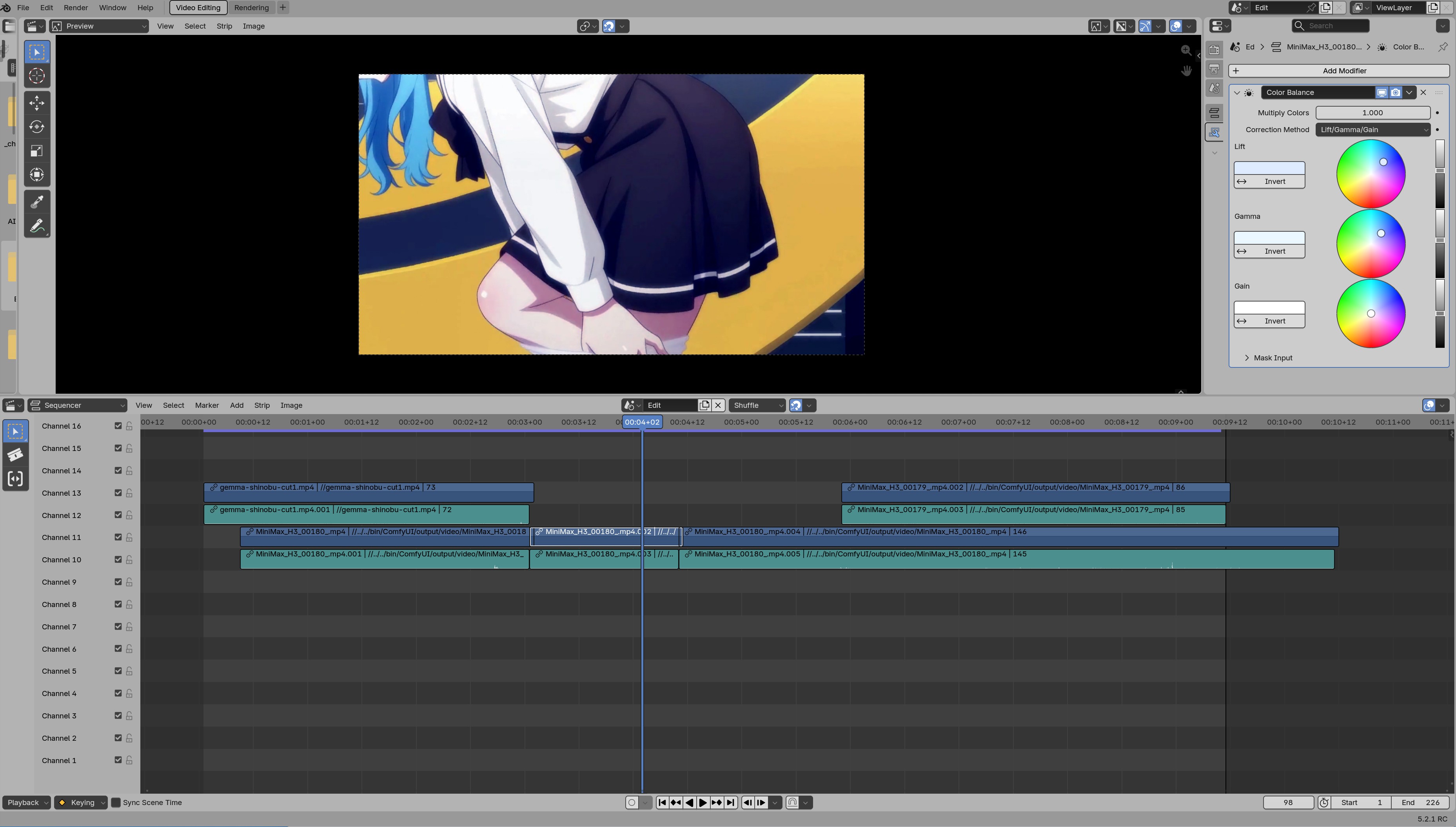The width and height of the screenshot is (1456, 827).
Task: Remove the Color Balance modifier
Action: [1423, 93]
